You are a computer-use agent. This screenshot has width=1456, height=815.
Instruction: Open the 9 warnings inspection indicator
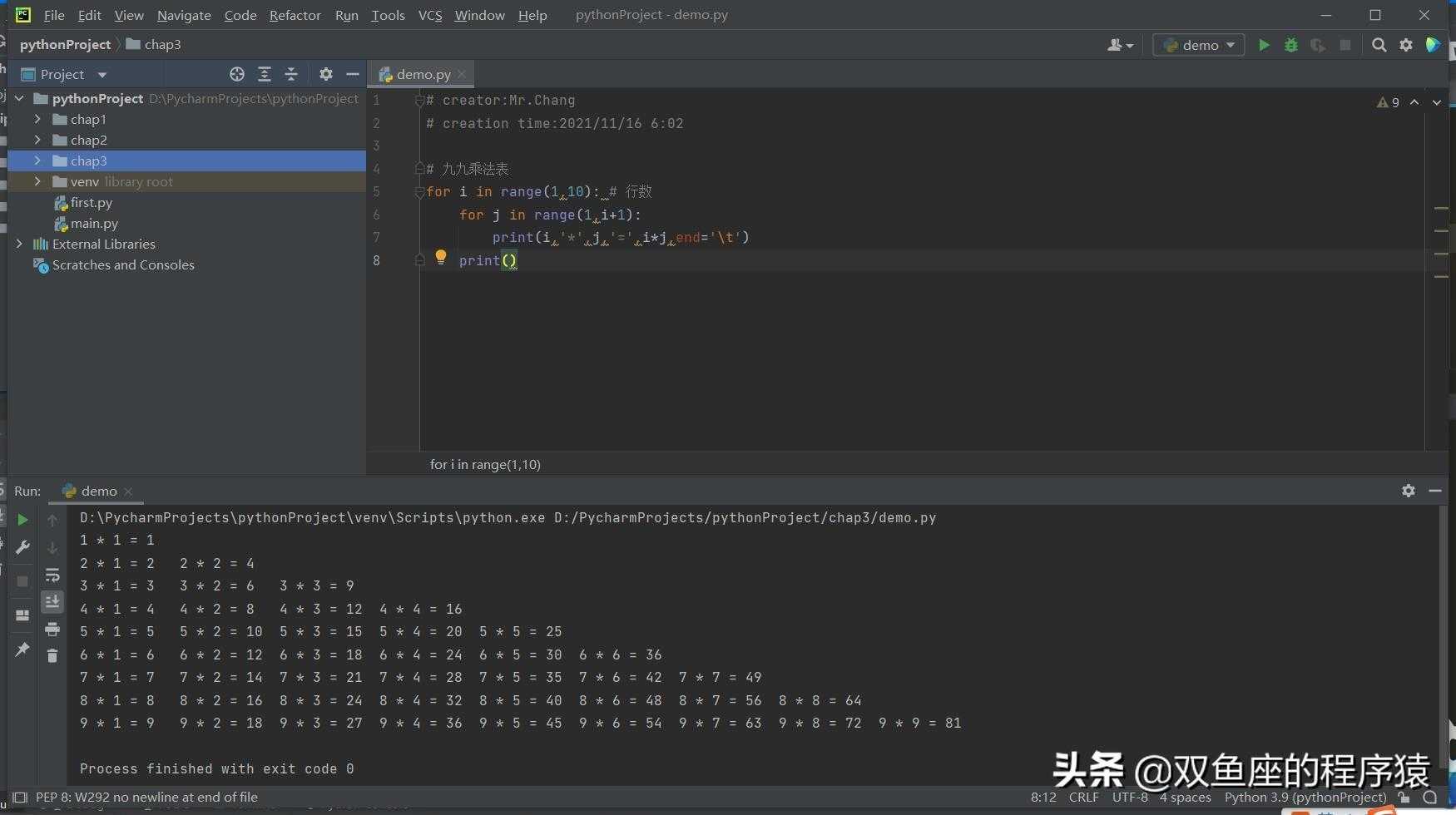click(1388, 102)
